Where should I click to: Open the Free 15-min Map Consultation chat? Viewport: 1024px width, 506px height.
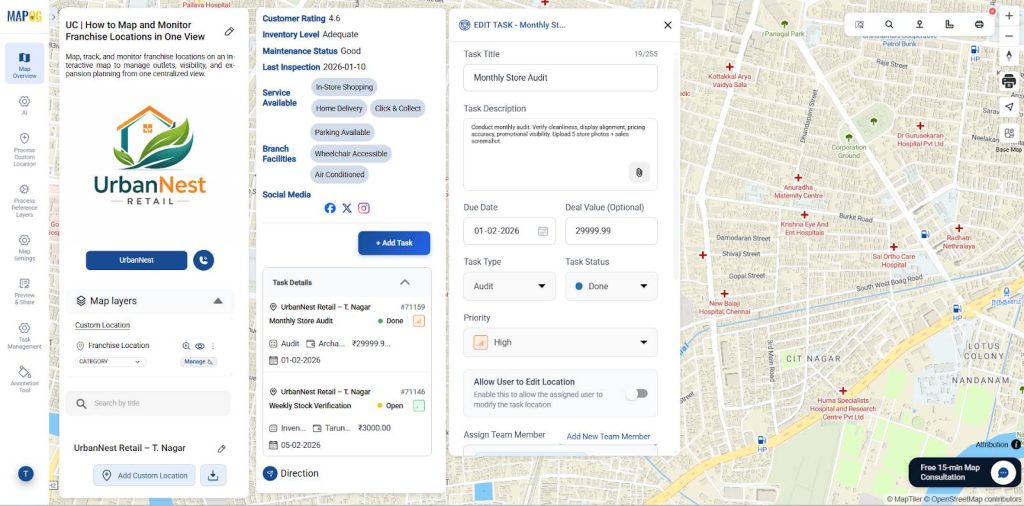[963, 472]
